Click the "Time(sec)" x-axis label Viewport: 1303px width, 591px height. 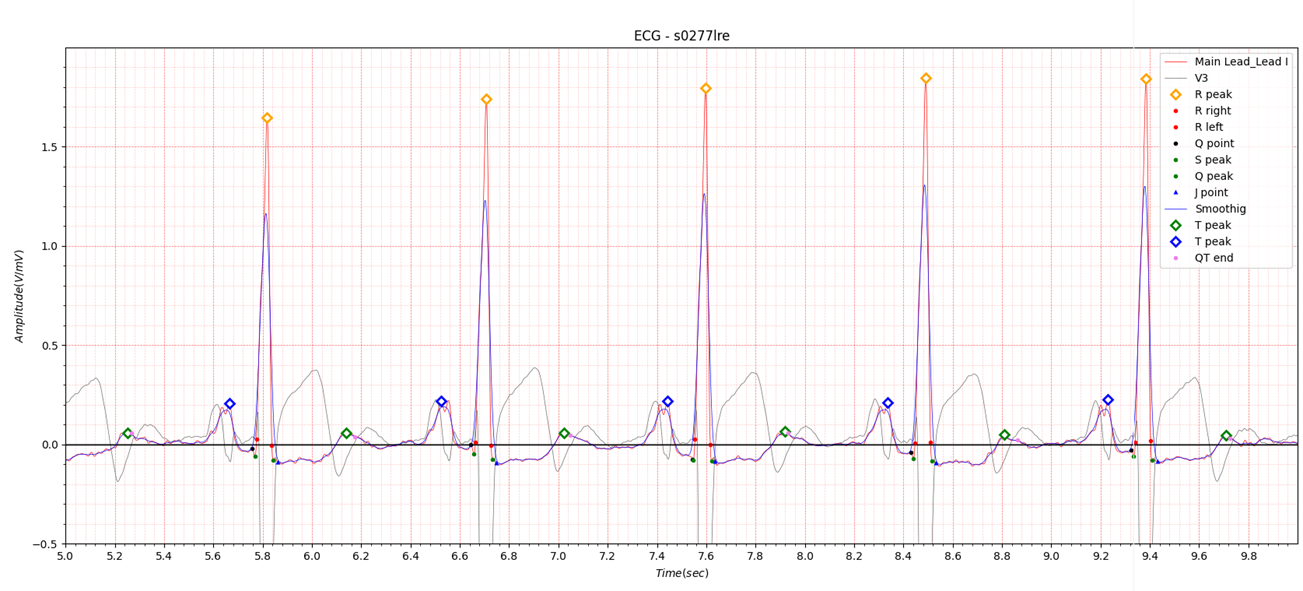coord(681,573)
